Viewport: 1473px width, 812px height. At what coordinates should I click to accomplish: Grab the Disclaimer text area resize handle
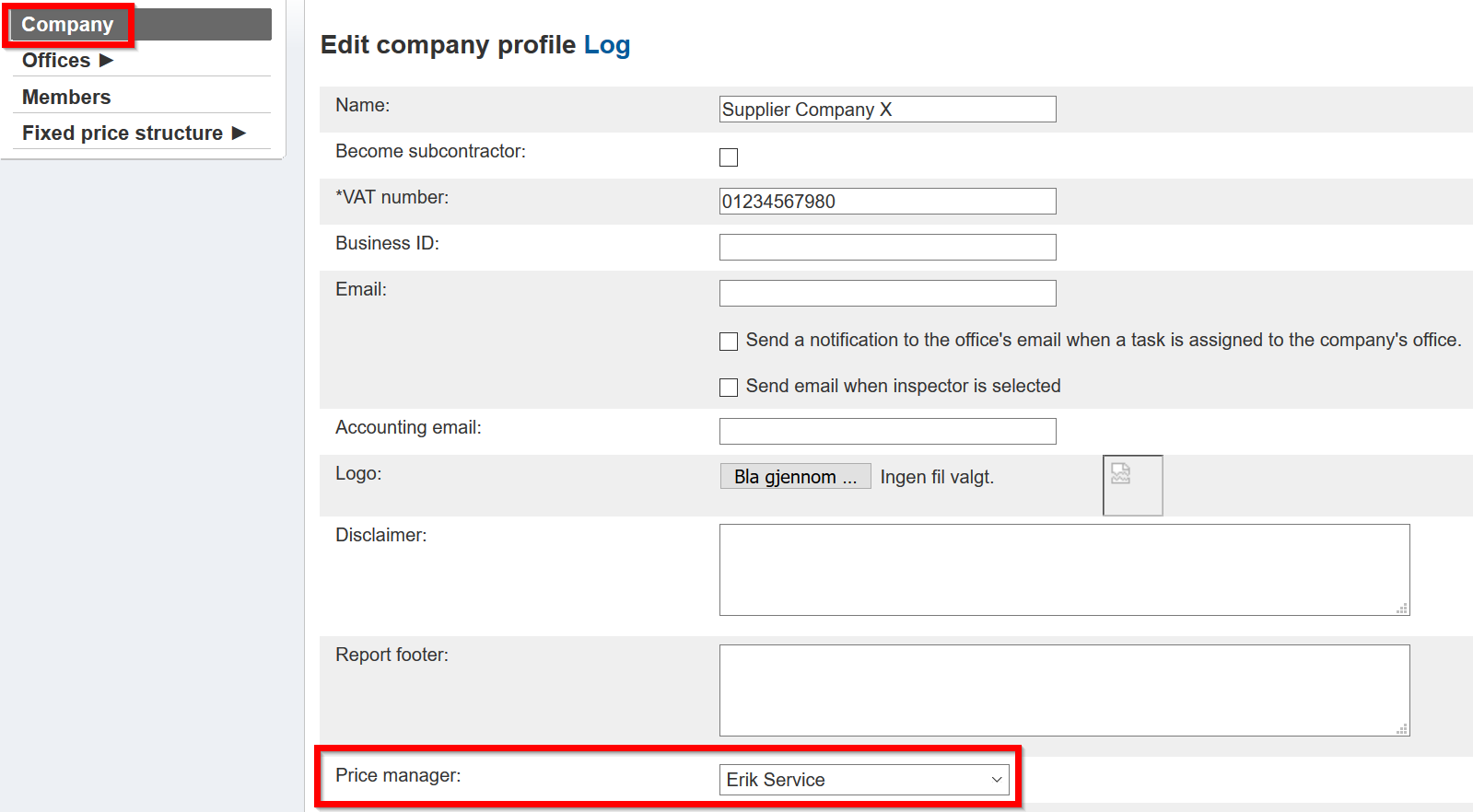pos(1402,609)
